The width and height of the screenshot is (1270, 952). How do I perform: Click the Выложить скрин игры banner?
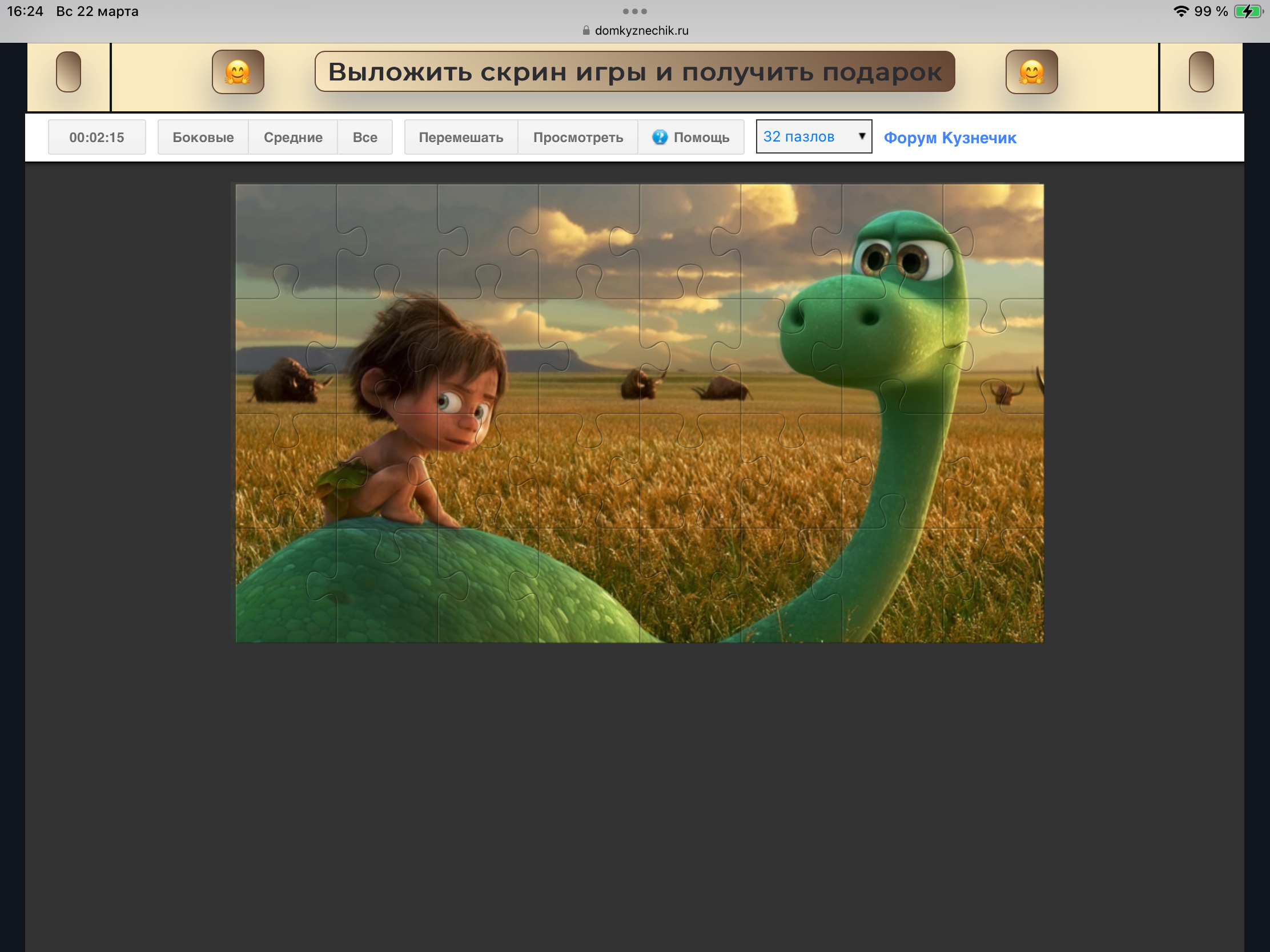coord(634,72)
